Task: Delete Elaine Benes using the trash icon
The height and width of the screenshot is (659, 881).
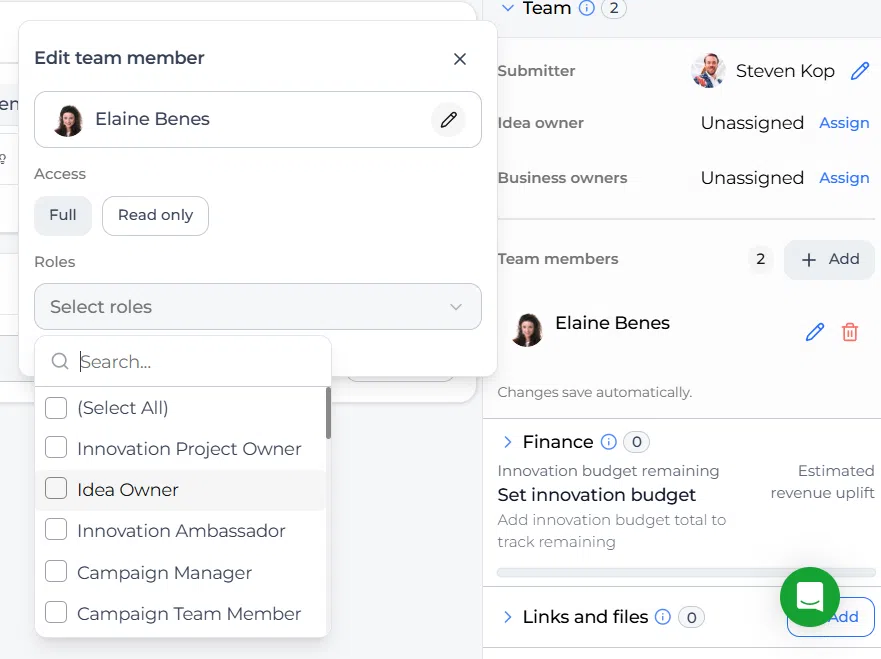Action: tap(850, 332)
